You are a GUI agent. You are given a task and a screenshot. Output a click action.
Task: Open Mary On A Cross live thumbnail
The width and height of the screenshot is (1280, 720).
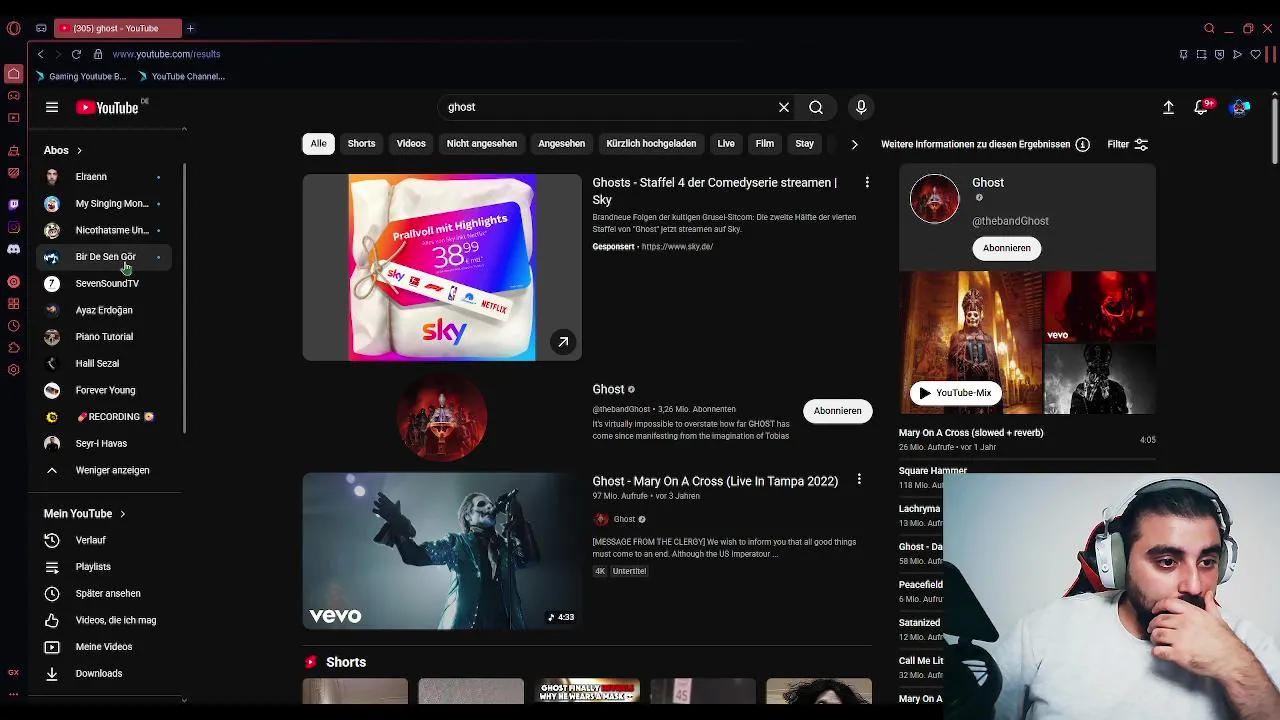tap(442, 551)
